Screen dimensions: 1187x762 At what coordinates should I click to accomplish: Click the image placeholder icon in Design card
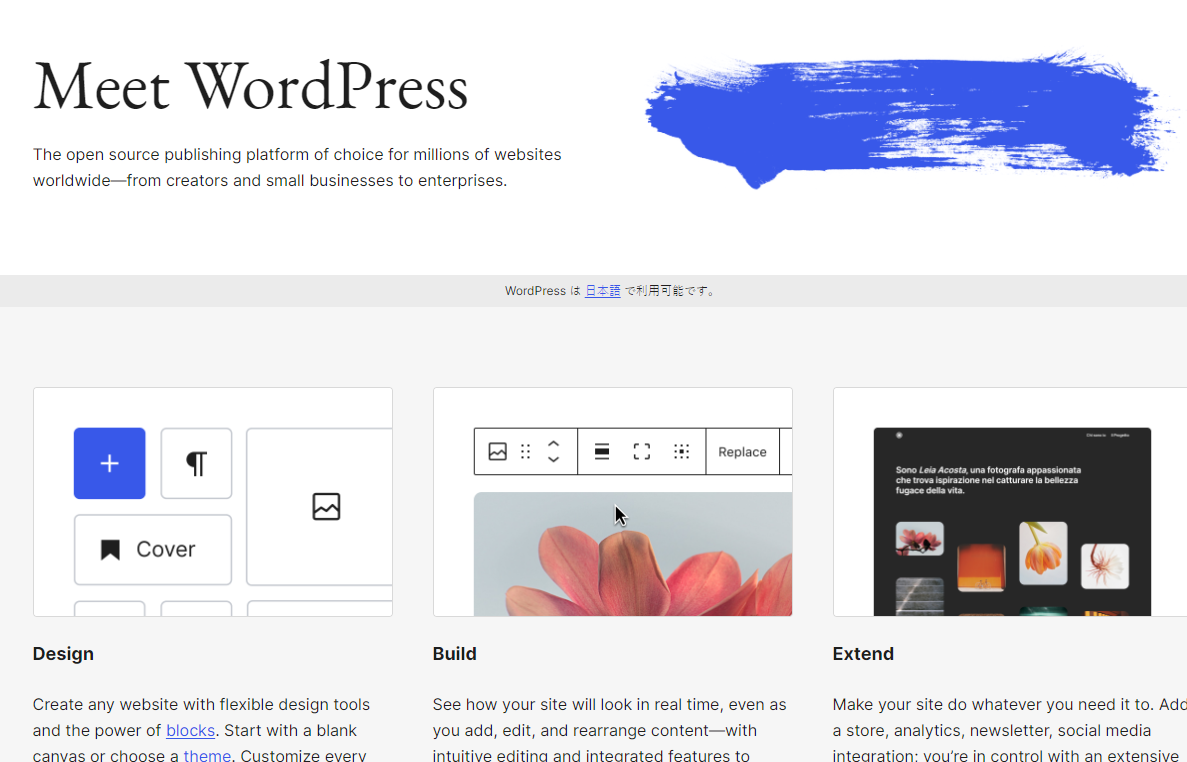coord(326,506)
